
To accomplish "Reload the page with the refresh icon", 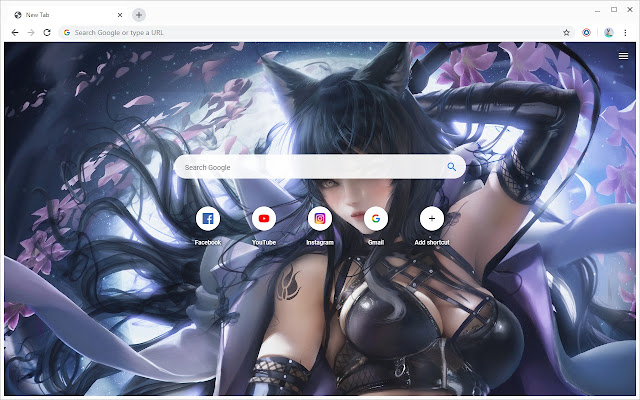I will [x=47, y=33].
